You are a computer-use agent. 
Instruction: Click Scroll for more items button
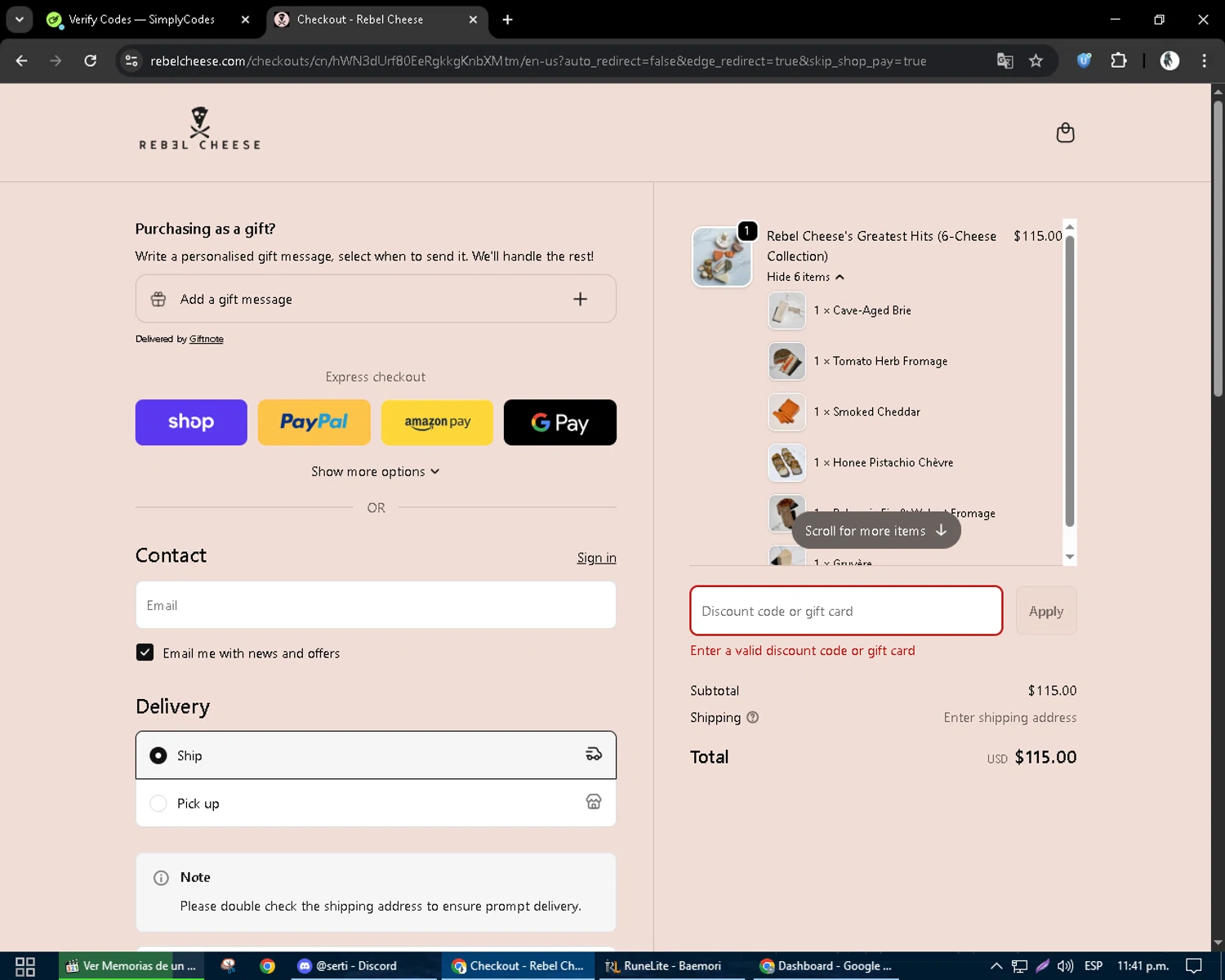click(875, 530)
